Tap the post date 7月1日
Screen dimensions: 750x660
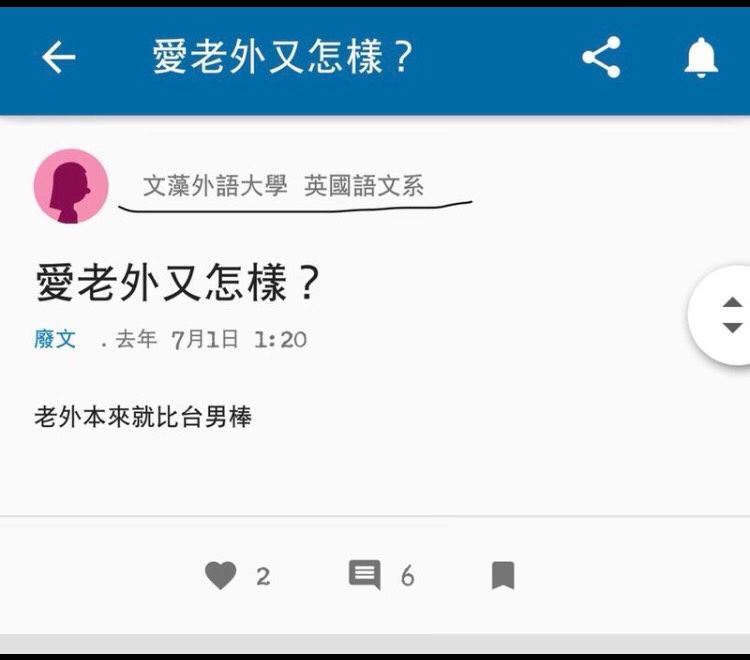[x=204, y=340]
